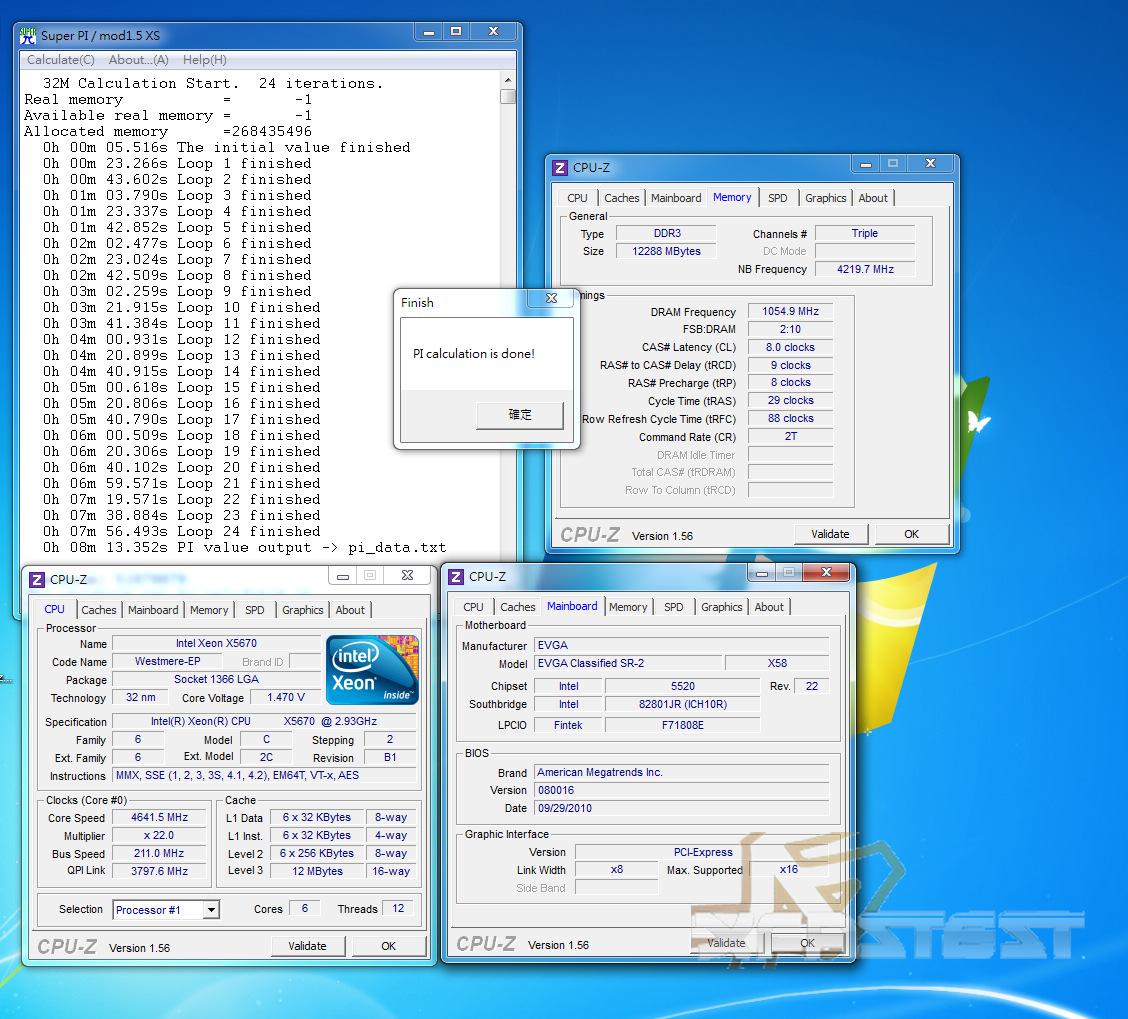The height and width of the screenshot is (1019, 1128).
Task: Switch to SPD tab in EVGA Mainboard window
Action: tap(673, 607)
